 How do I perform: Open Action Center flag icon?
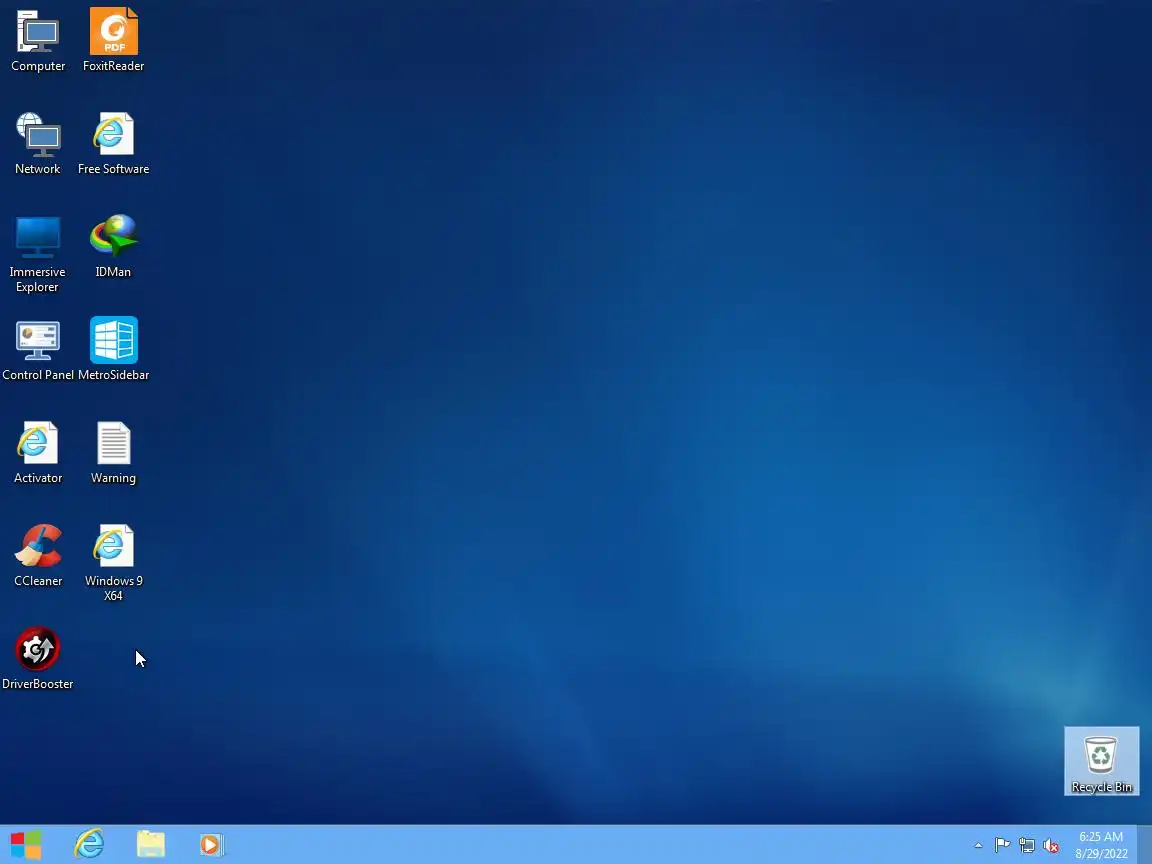click(x=1002, y=846)
